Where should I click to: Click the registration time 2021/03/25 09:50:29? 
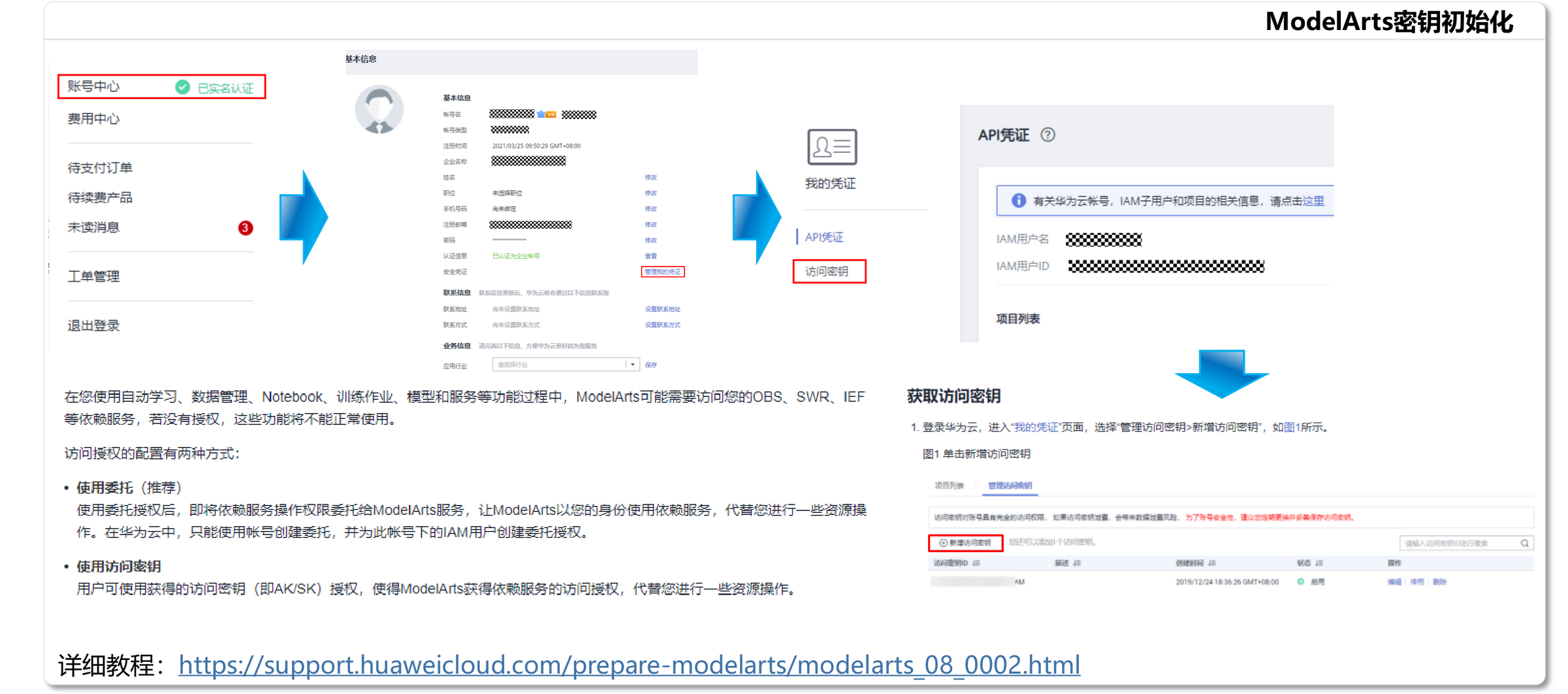536,146
